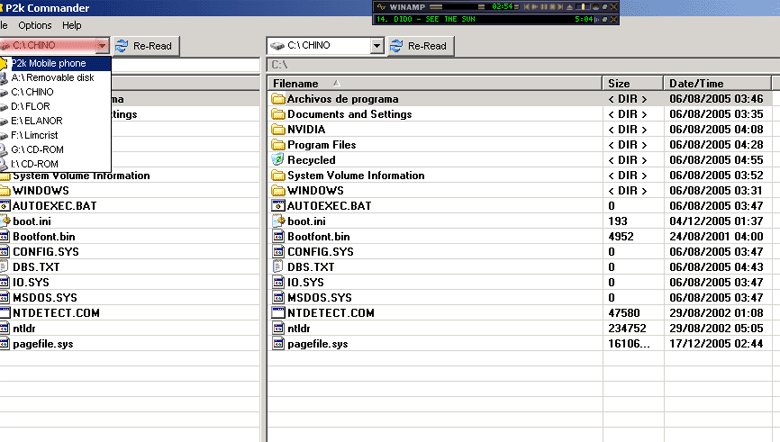The width and height of the screenshot is (780, 442).
Task: Select CONFIG.SYS in left panel
Action: [46, 252]
